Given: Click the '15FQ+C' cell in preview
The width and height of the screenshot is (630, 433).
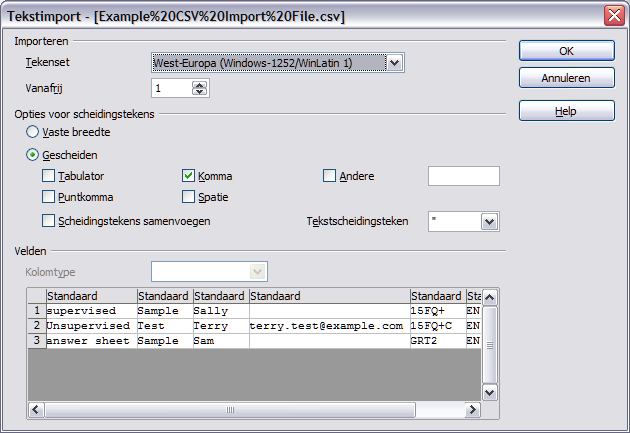Looking at the screenshot, I should (438, 326).
